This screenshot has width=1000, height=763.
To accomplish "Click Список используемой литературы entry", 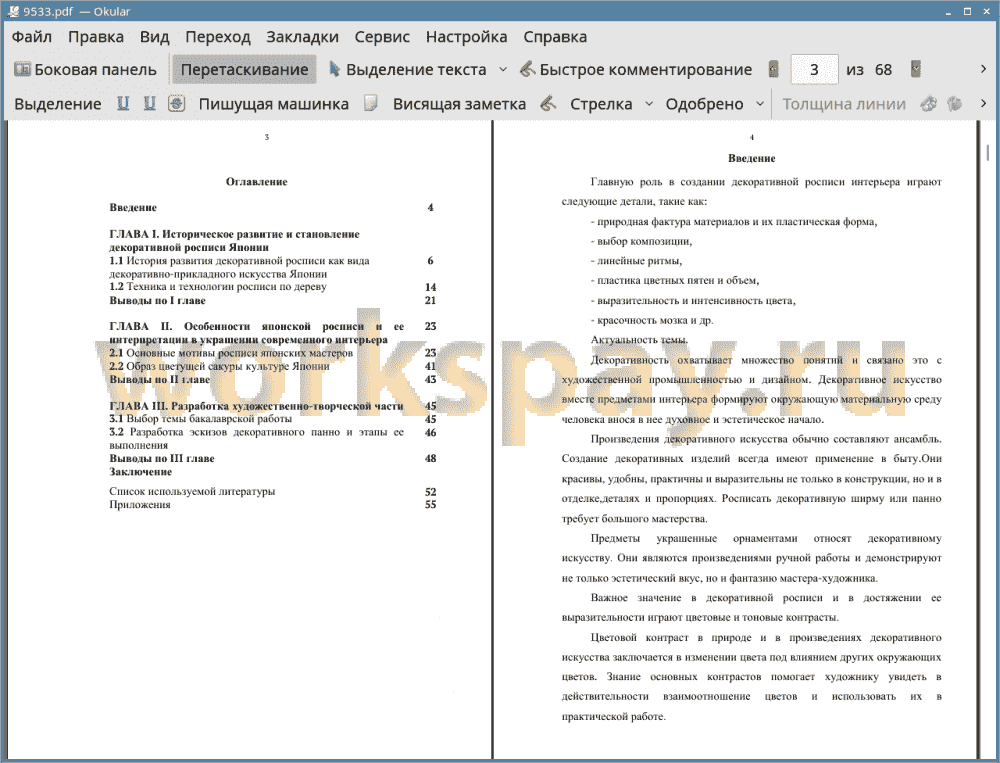I will (x=192, y=492).
